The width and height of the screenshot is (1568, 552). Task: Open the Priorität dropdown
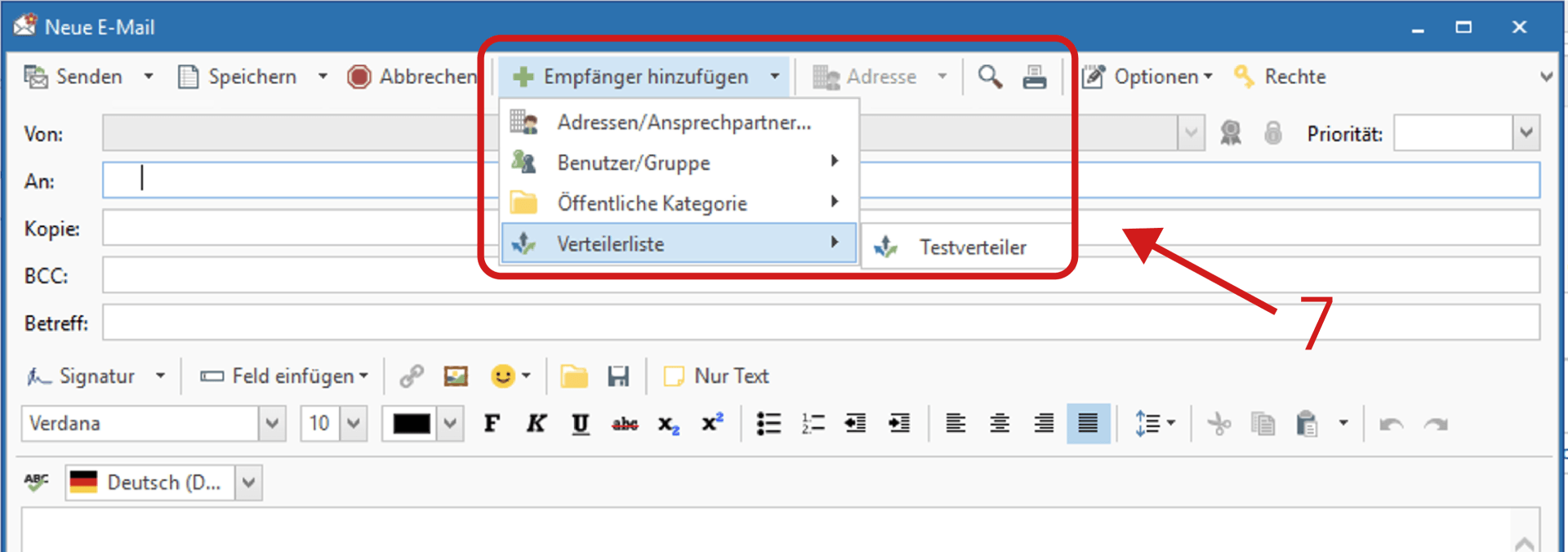(1526, 132)
